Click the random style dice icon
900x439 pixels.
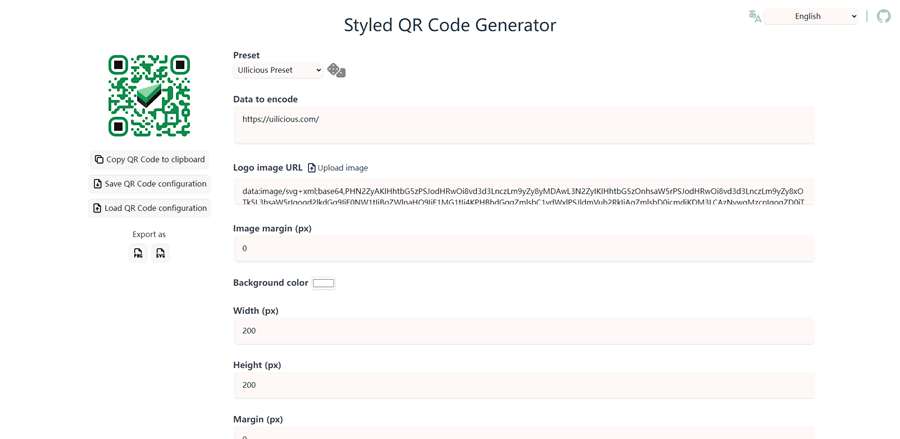pyautogui.click(x=336, y=70)
